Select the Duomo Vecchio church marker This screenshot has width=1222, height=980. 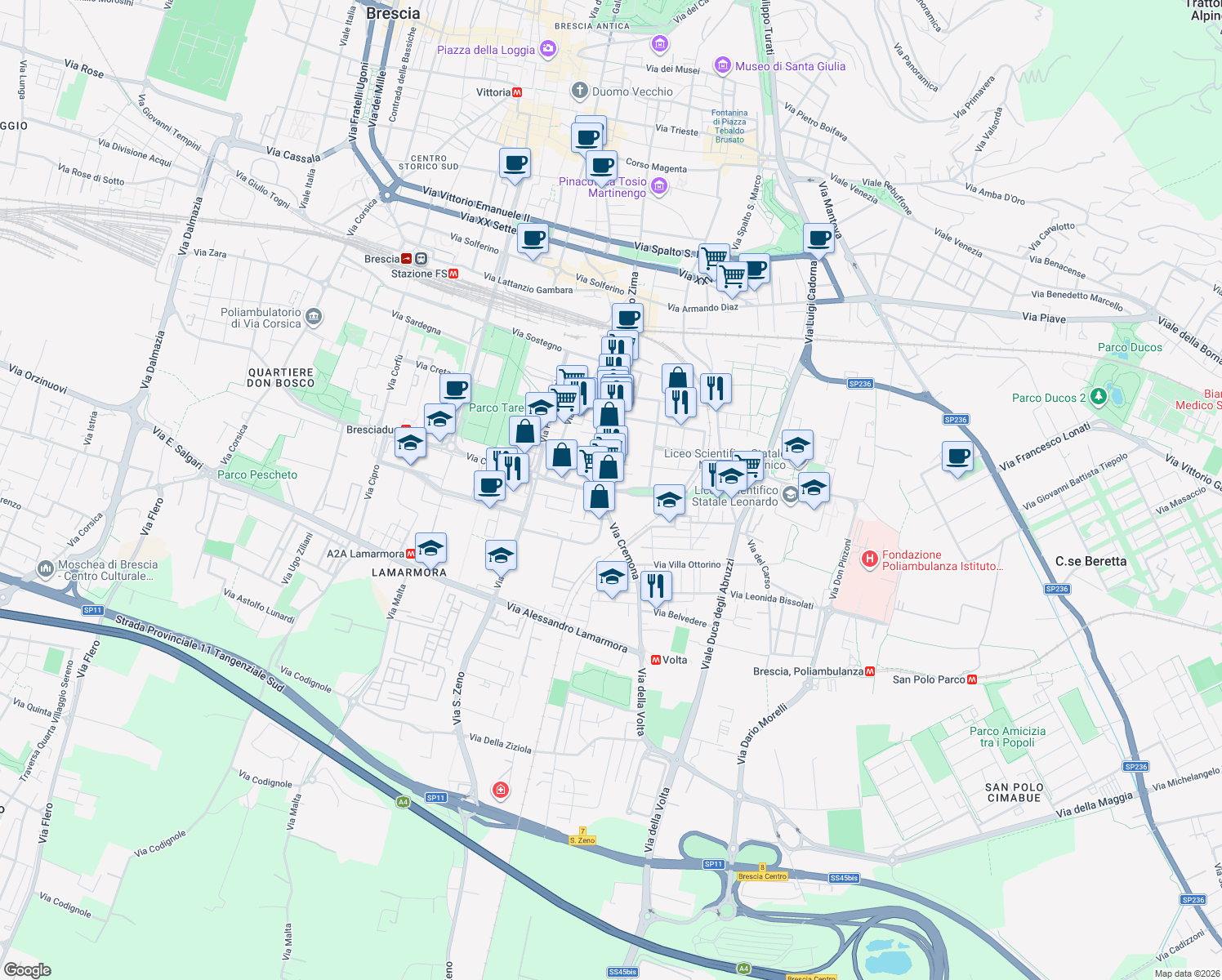(579, 91)
